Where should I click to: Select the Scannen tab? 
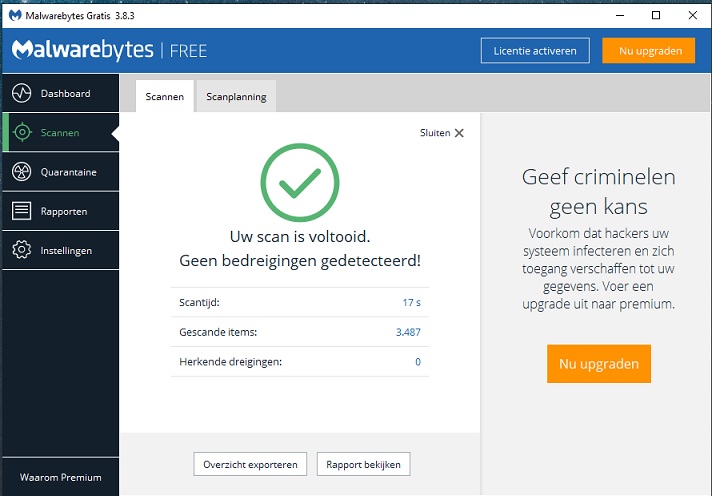pos(164,97)
